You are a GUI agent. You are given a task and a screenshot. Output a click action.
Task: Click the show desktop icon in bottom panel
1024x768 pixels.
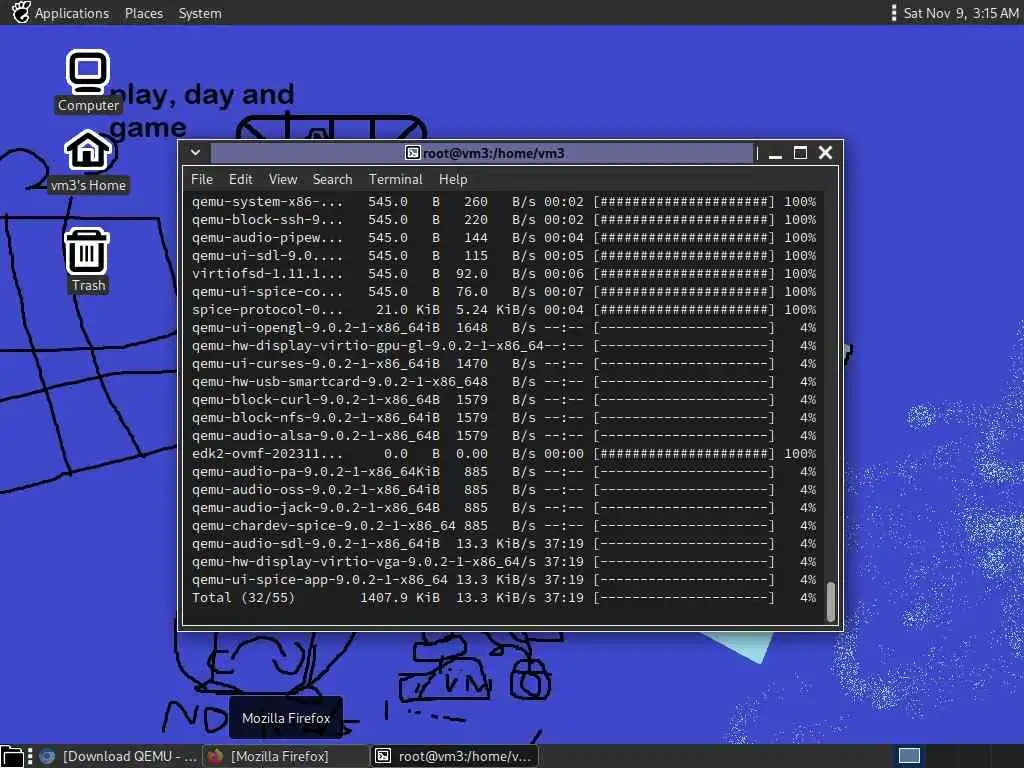12,756
